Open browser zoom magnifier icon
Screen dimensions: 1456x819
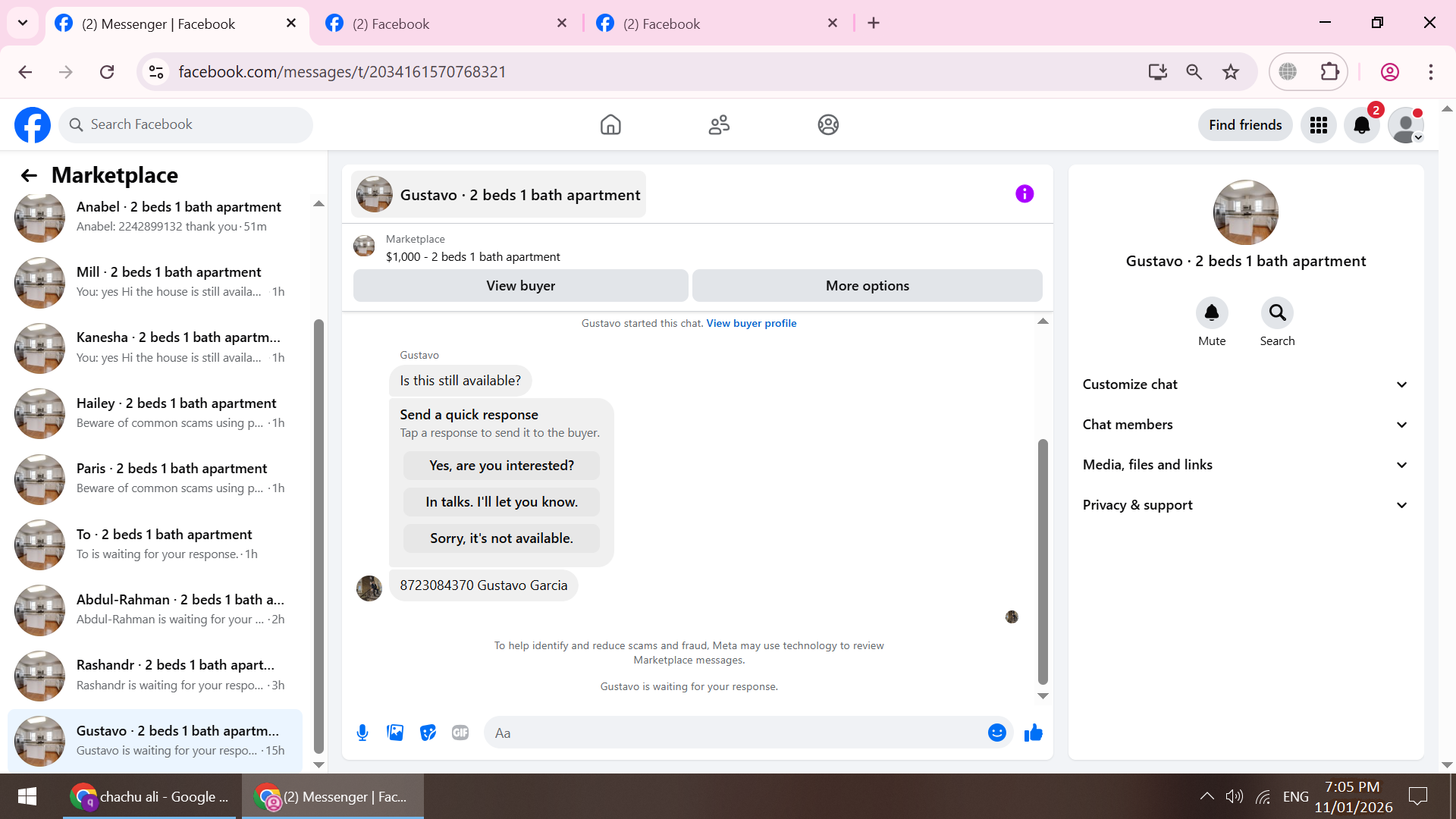click(x=1194, y=72)
